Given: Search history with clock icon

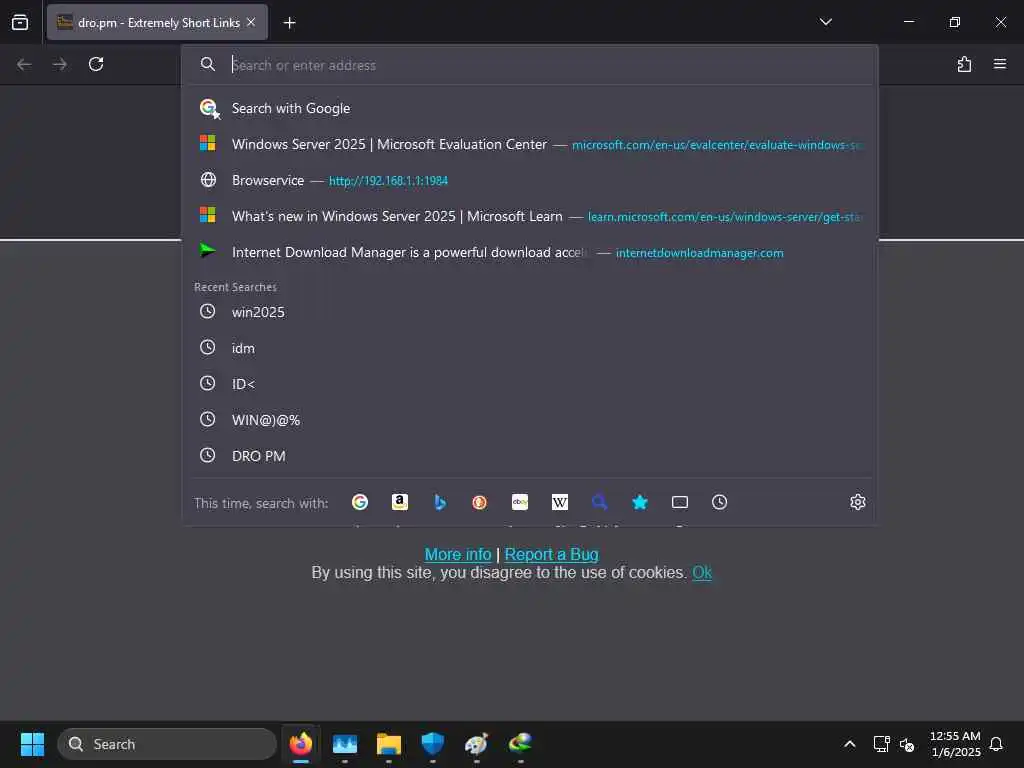Looking at the screenshot, I should pyautogui.click(x=720, y=502).
